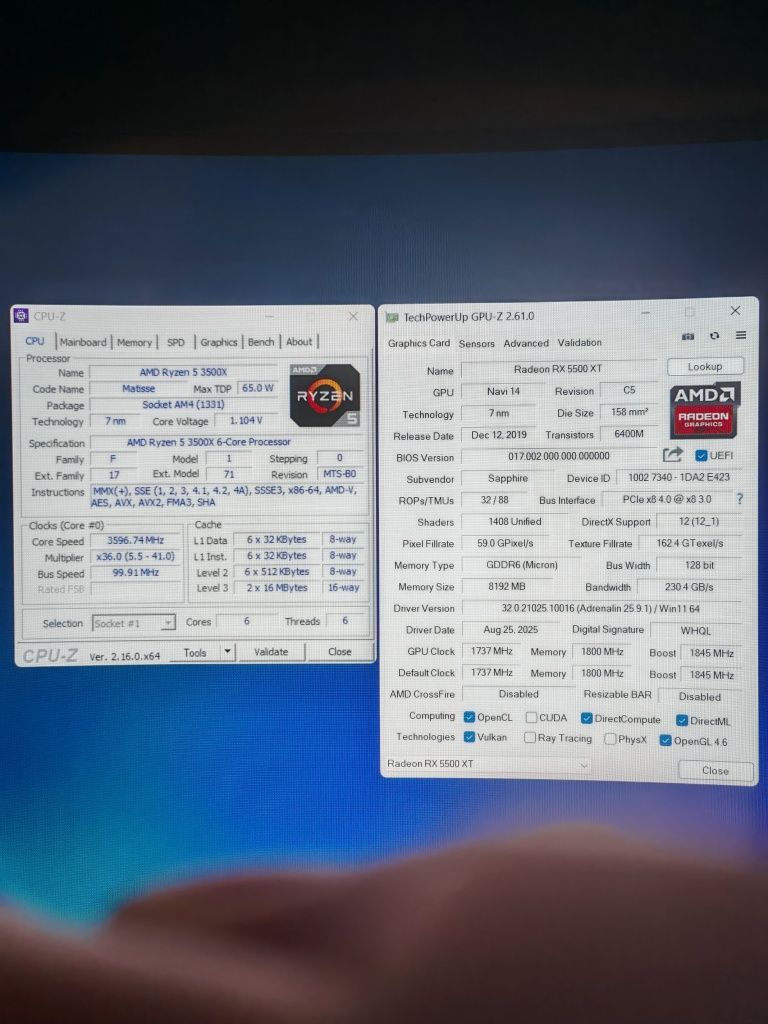768x1024 pixels.
Task: Click the Multiplier value x36.0
Action: coord(136,556)
